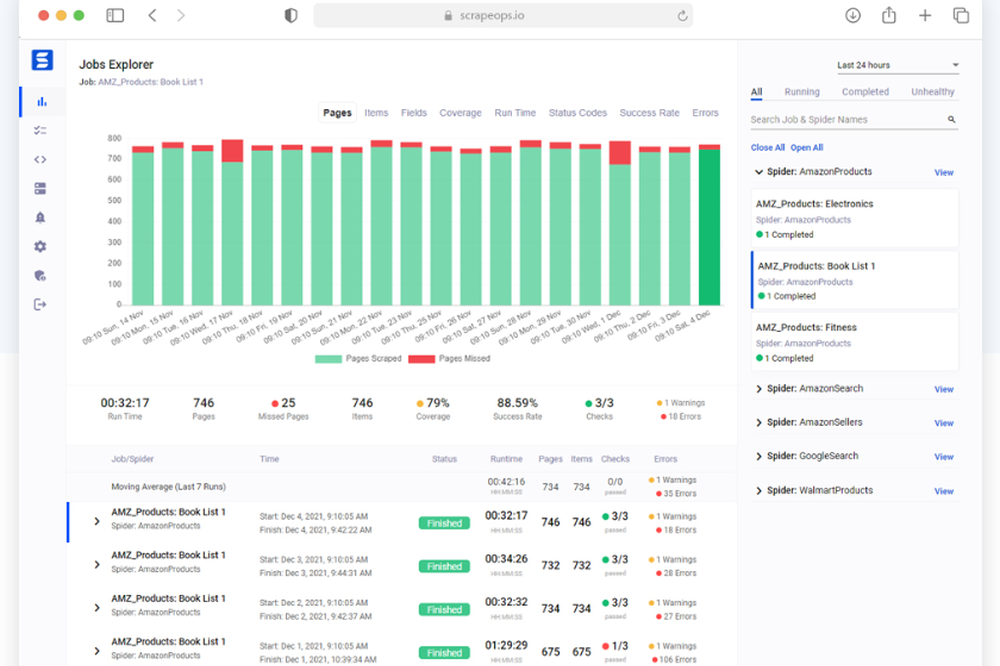
Task: Toggle the Safari sidebar icon
Action: click(115, 15)
